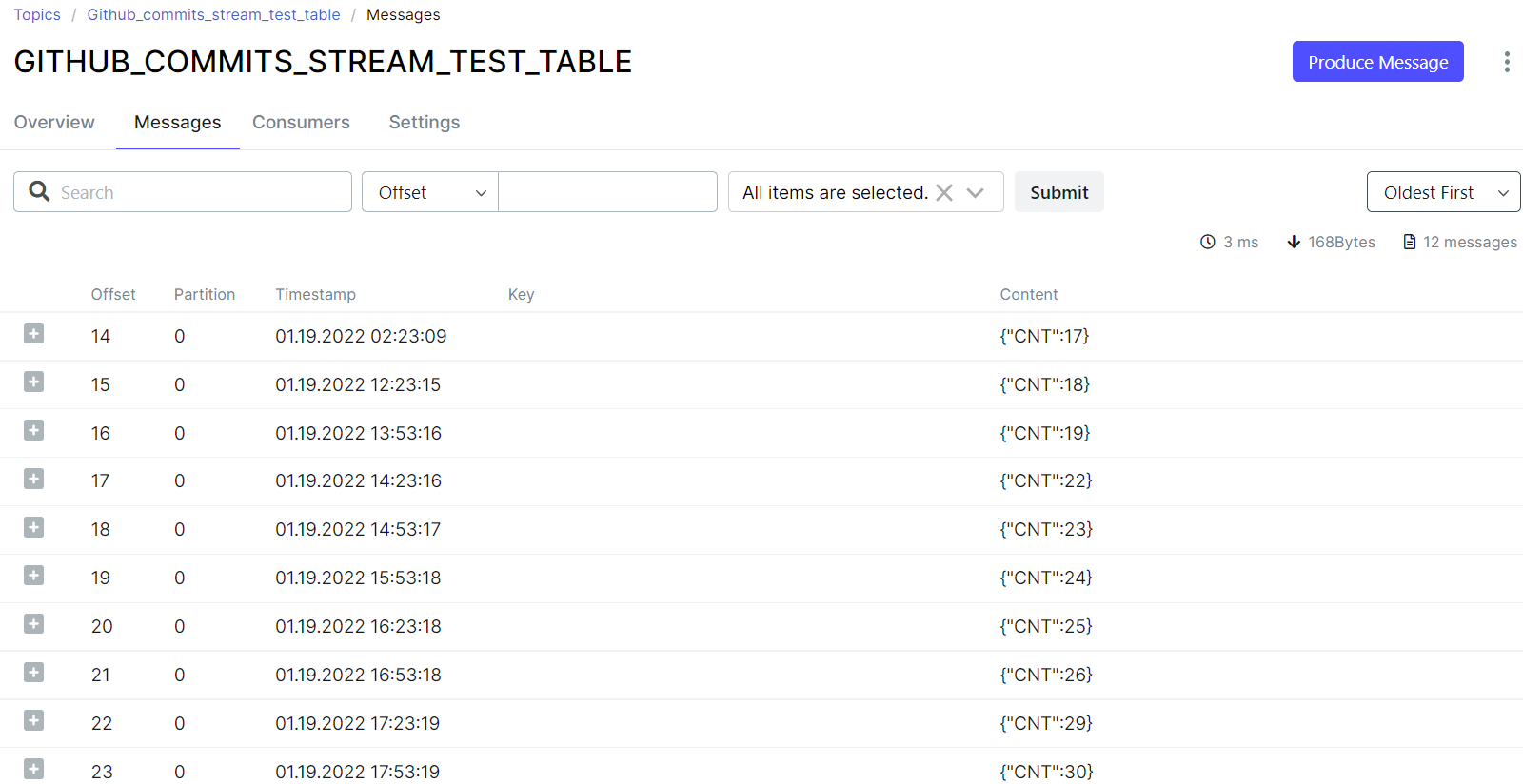Expand the message at offset 14 using plus icon
This screenshot has height=784, width=1523.
tap(33, 334)
